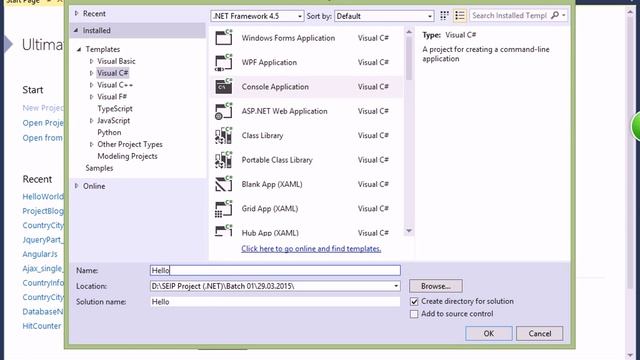Viewport: 640px width, 360px height.
Task: Open HelloWorld recent project on Start Page
Action: coord(43,197)
